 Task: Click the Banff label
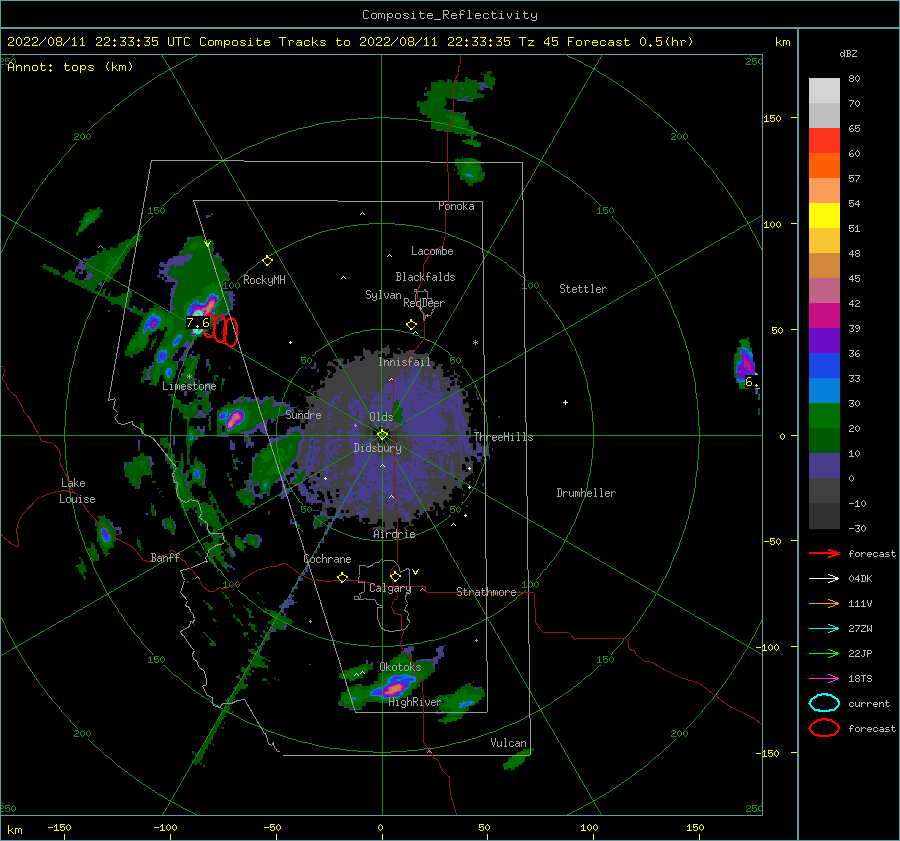coord(165,557)
